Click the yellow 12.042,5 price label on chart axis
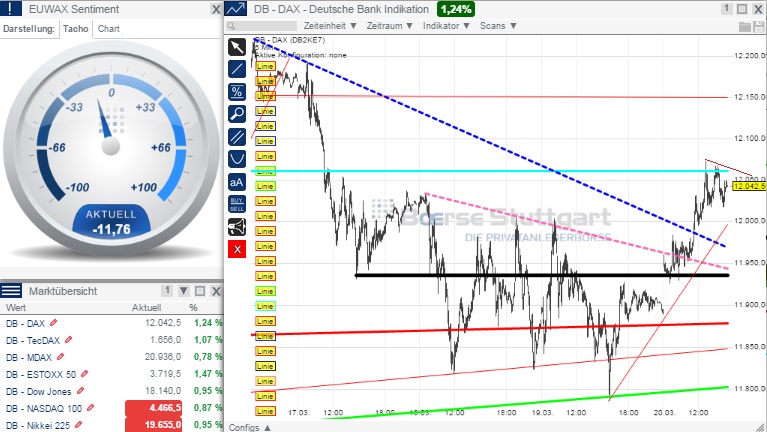The width and height of the screenshot is (767, 432). click(x=749, y=186)
